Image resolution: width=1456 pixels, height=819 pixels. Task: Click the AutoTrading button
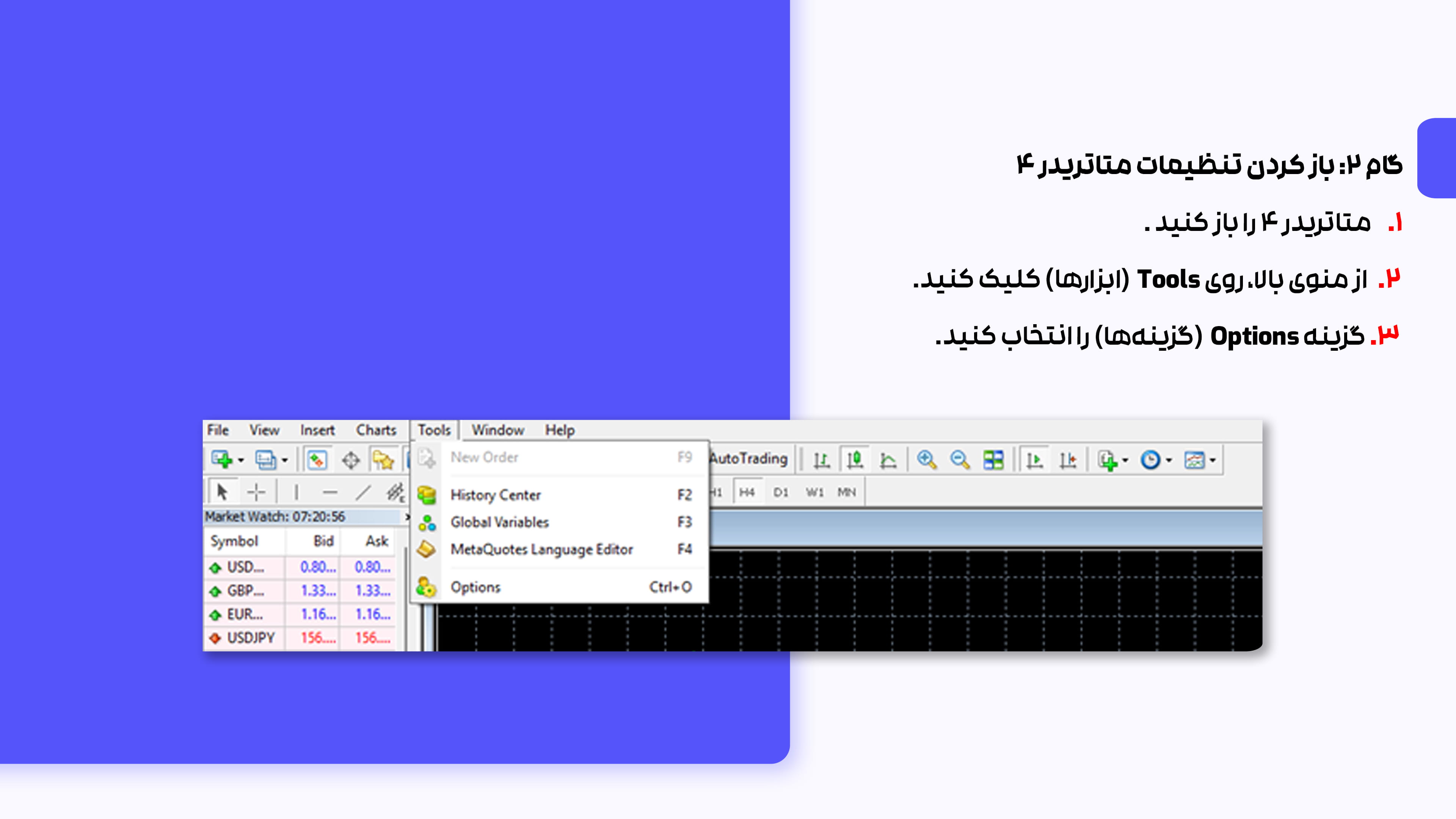point(748,458)
